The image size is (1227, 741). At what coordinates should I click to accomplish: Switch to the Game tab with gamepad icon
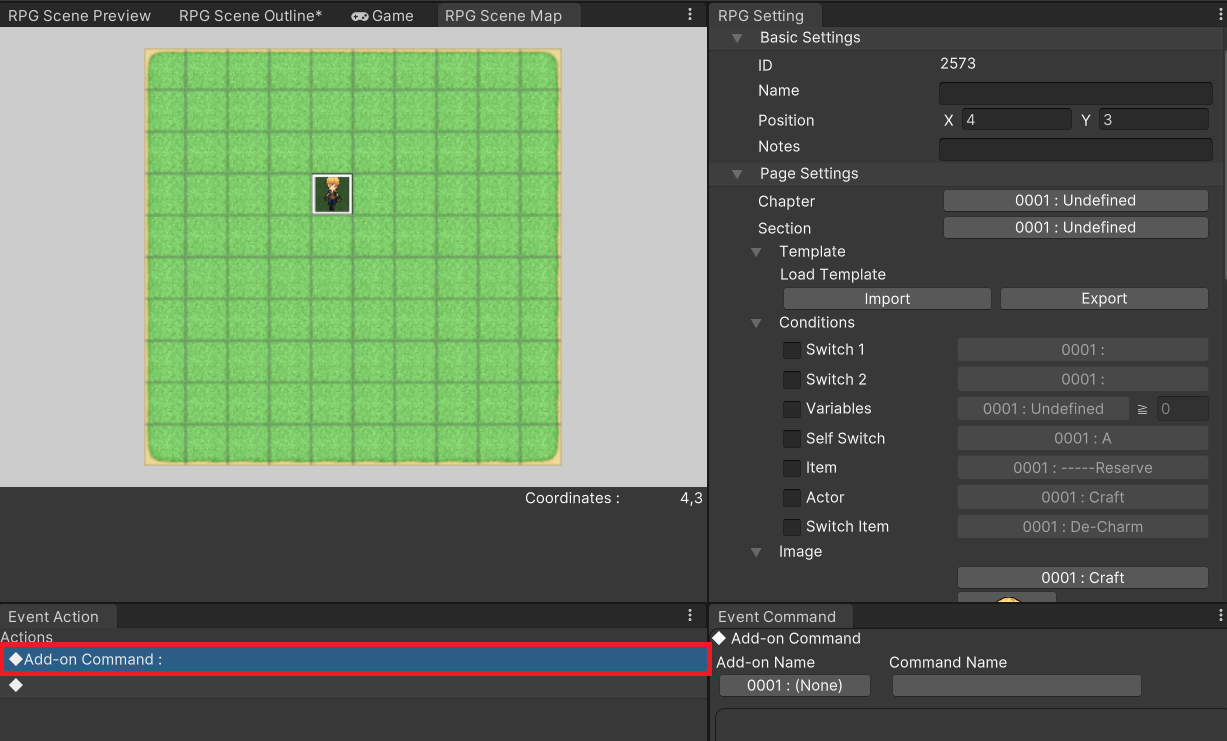pos(382,16)
